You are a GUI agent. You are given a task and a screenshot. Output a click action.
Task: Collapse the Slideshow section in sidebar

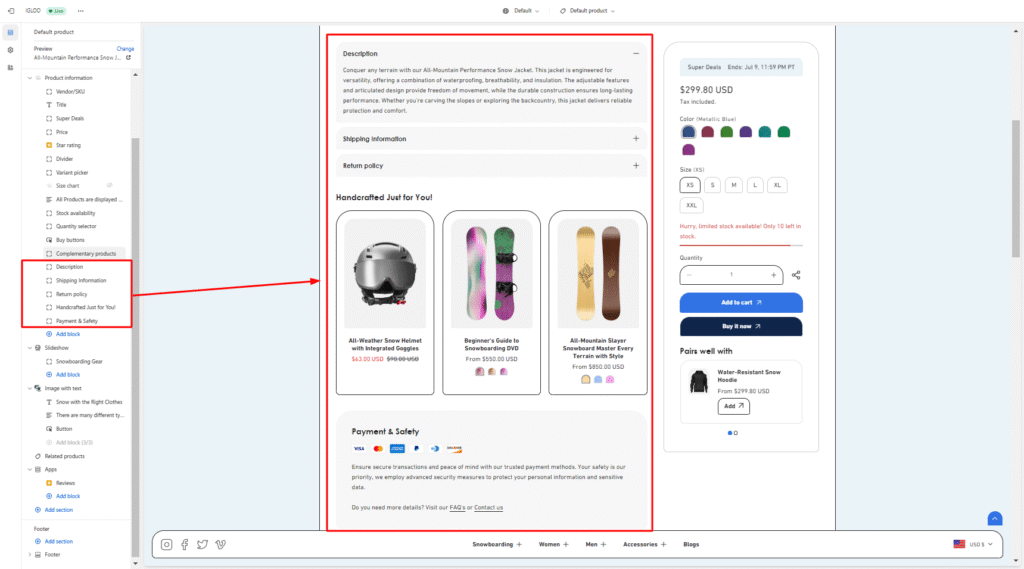click(x=29, y=347)
